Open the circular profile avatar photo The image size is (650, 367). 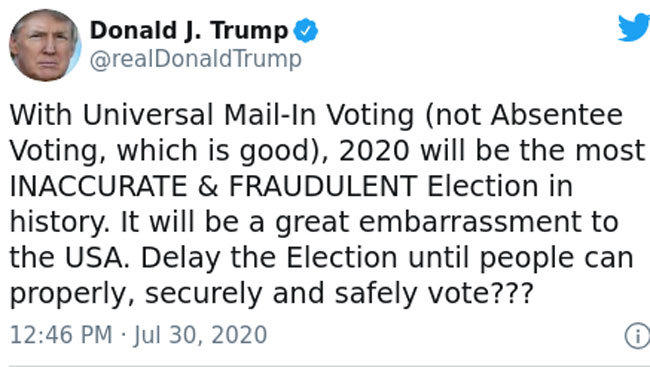click(x=45, y=45)
